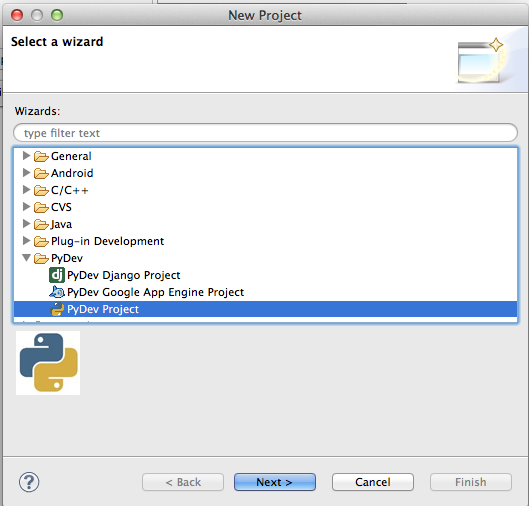Click the Google App Engine project icon
The height and width of the screenshot is (506, 529).
pyautogui.click(x=57, y=292)
